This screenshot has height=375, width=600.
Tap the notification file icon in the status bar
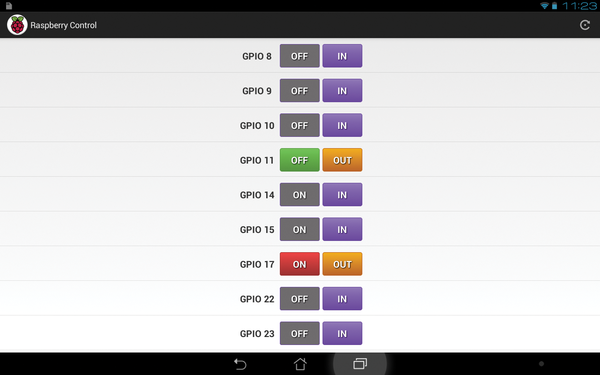pos(9,6)
